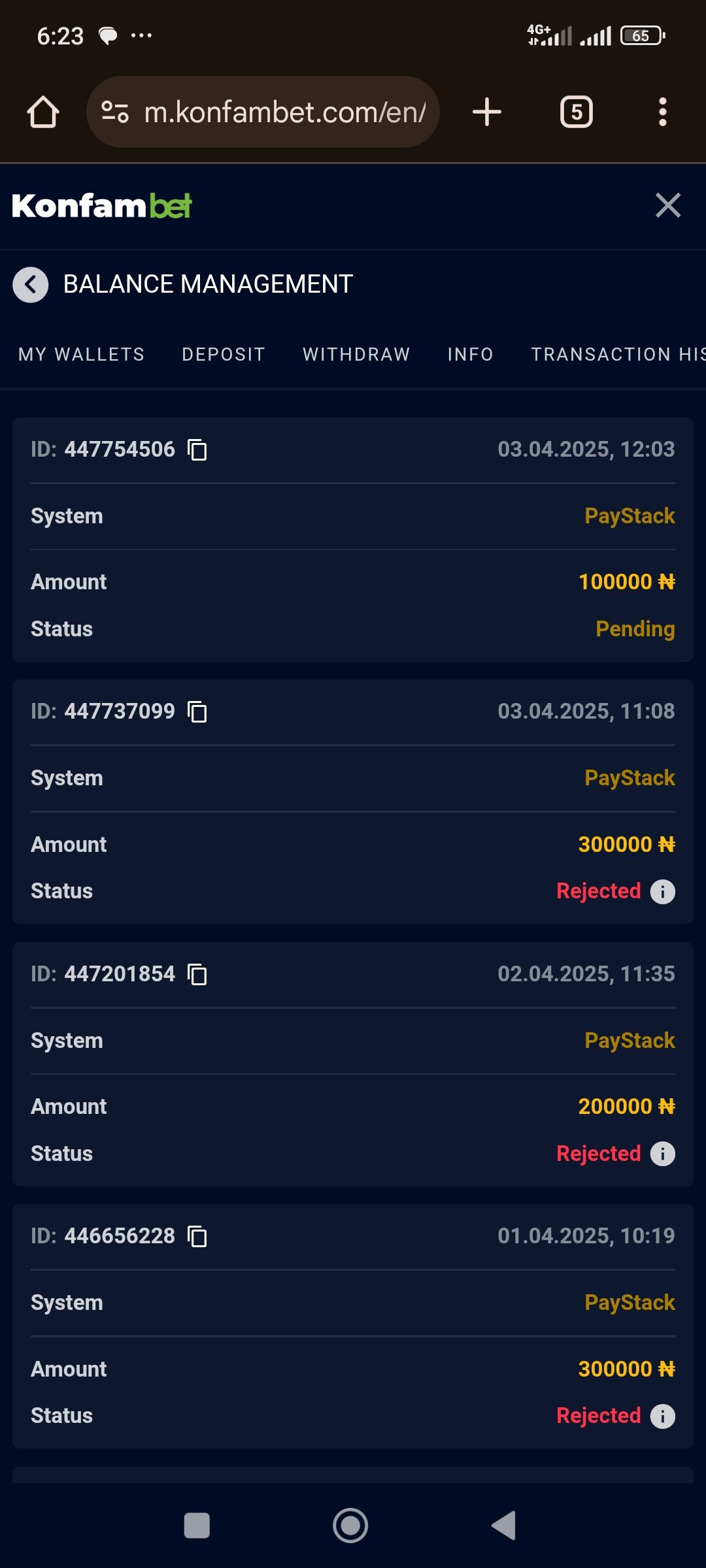This screenshot has height=1568, width=706.
Task: Tap the Konfambet logo
Action: pos(102,206)
